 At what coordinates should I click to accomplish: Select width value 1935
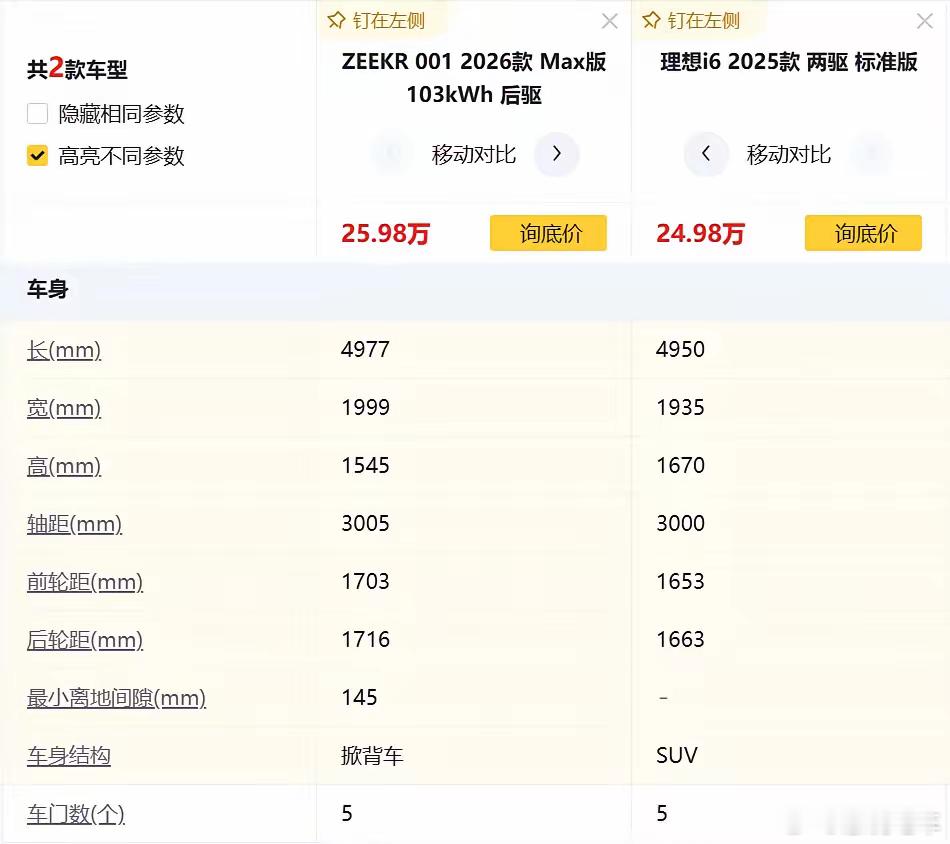point(680,408)
